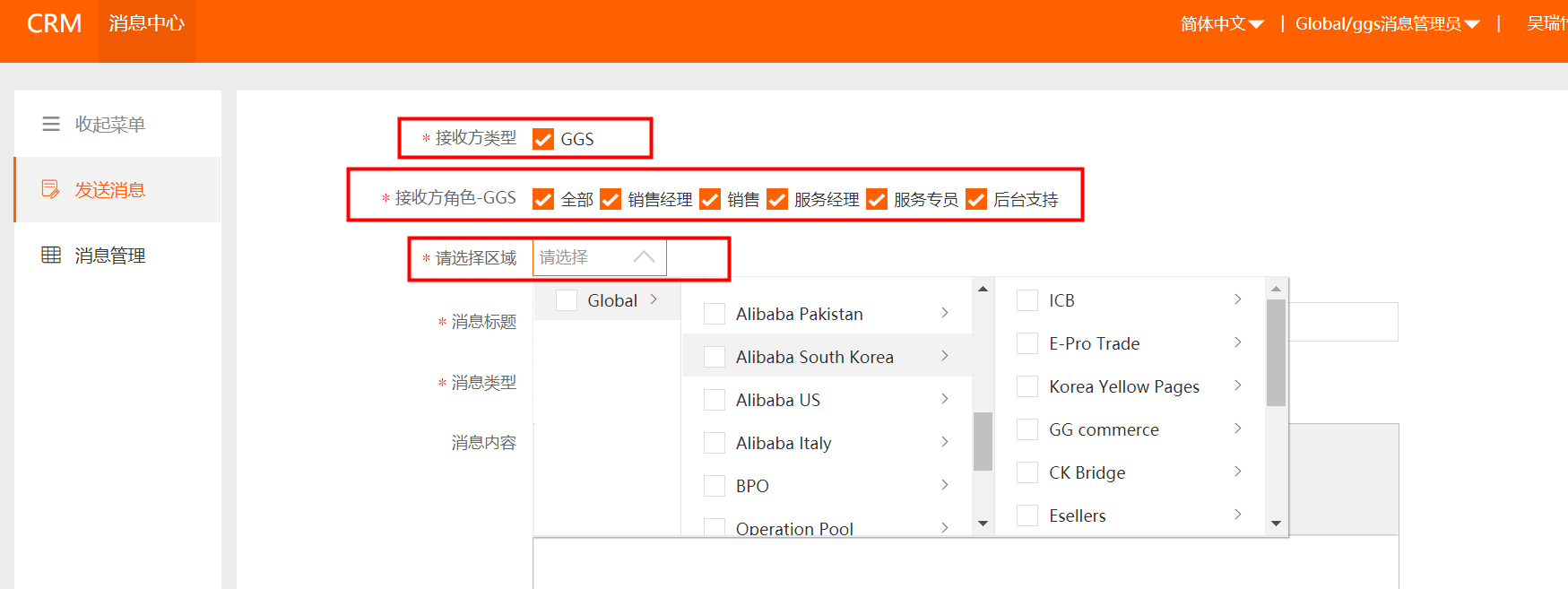Tick the Alibaba South Korea checkbox
1568x589 pixels.
[x=715, y=357]
